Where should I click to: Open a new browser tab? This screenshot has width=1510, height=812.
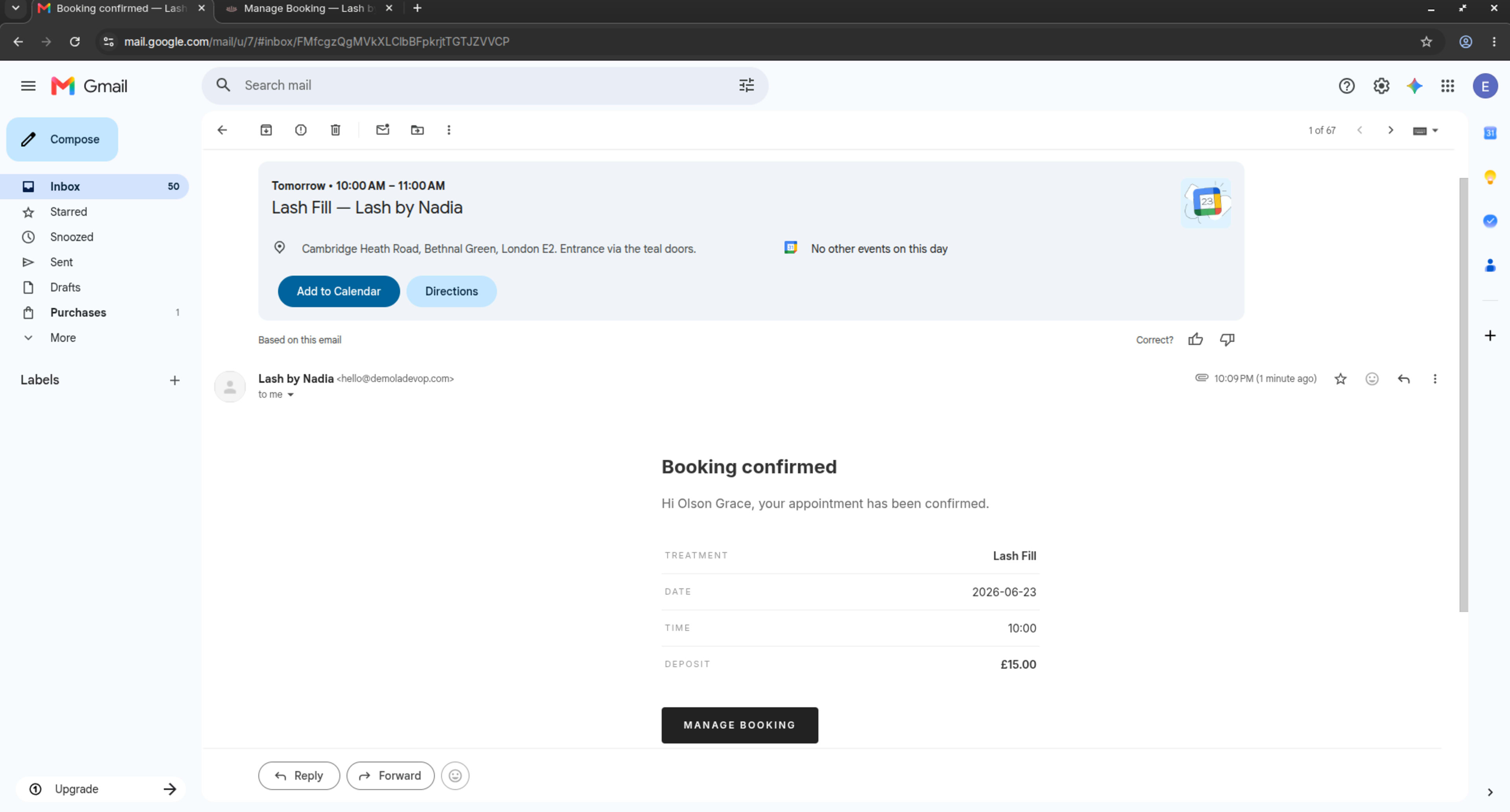tap(417, 8)
